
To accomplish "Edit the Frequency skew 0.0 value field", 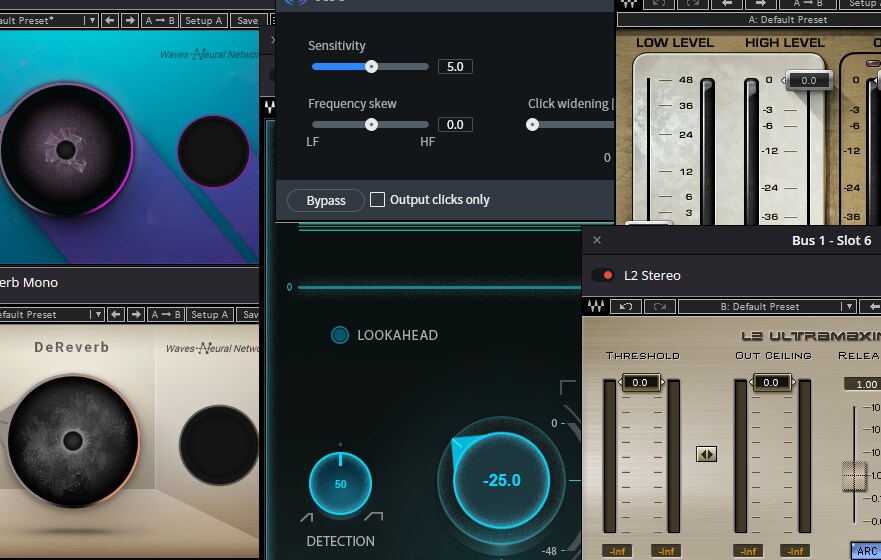I will (455, 125).
